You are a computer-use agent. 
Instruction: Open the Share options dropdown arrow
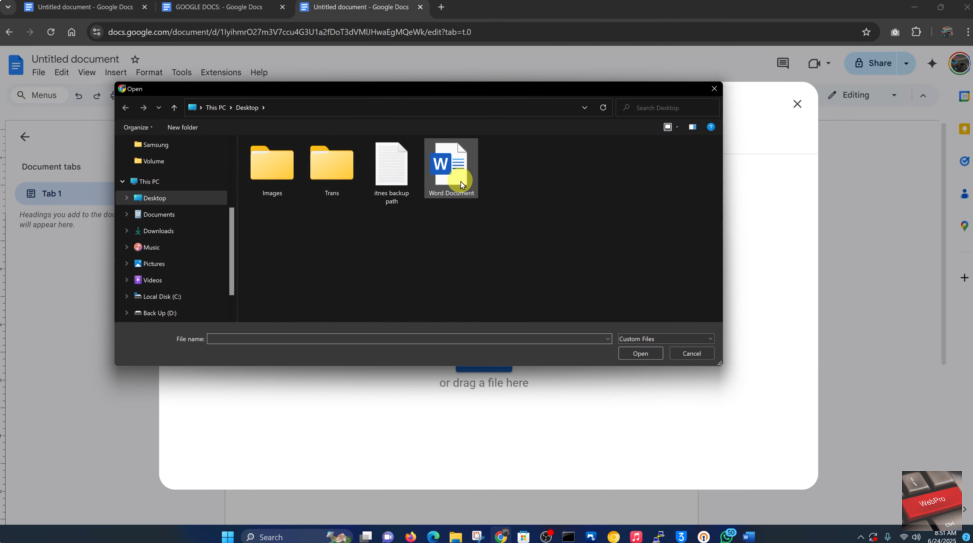(907, 63)
